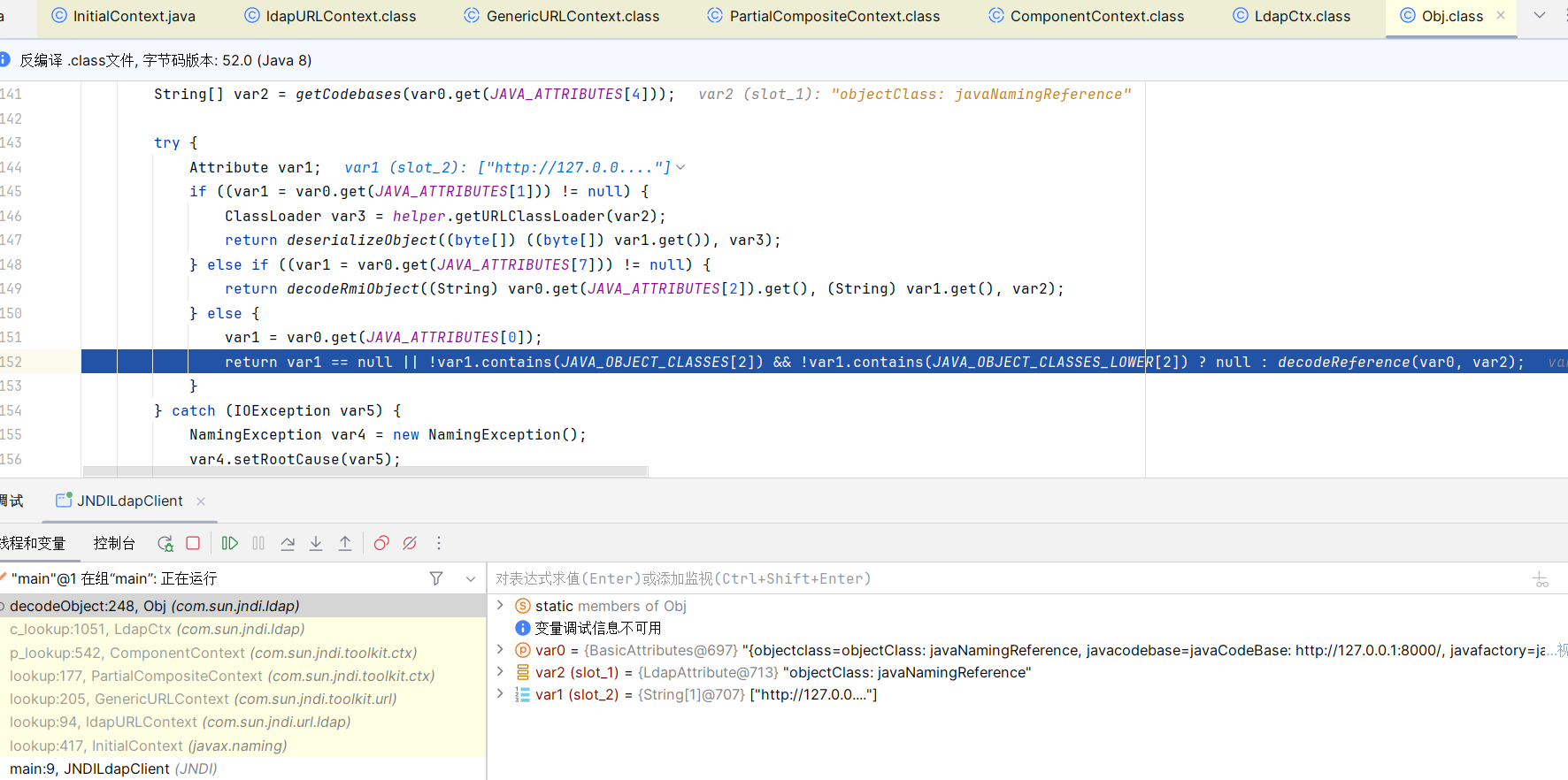The image size is (1568, 780).
Task: Switch to LdapCtx.class tab
Action: click(1292, 16)
